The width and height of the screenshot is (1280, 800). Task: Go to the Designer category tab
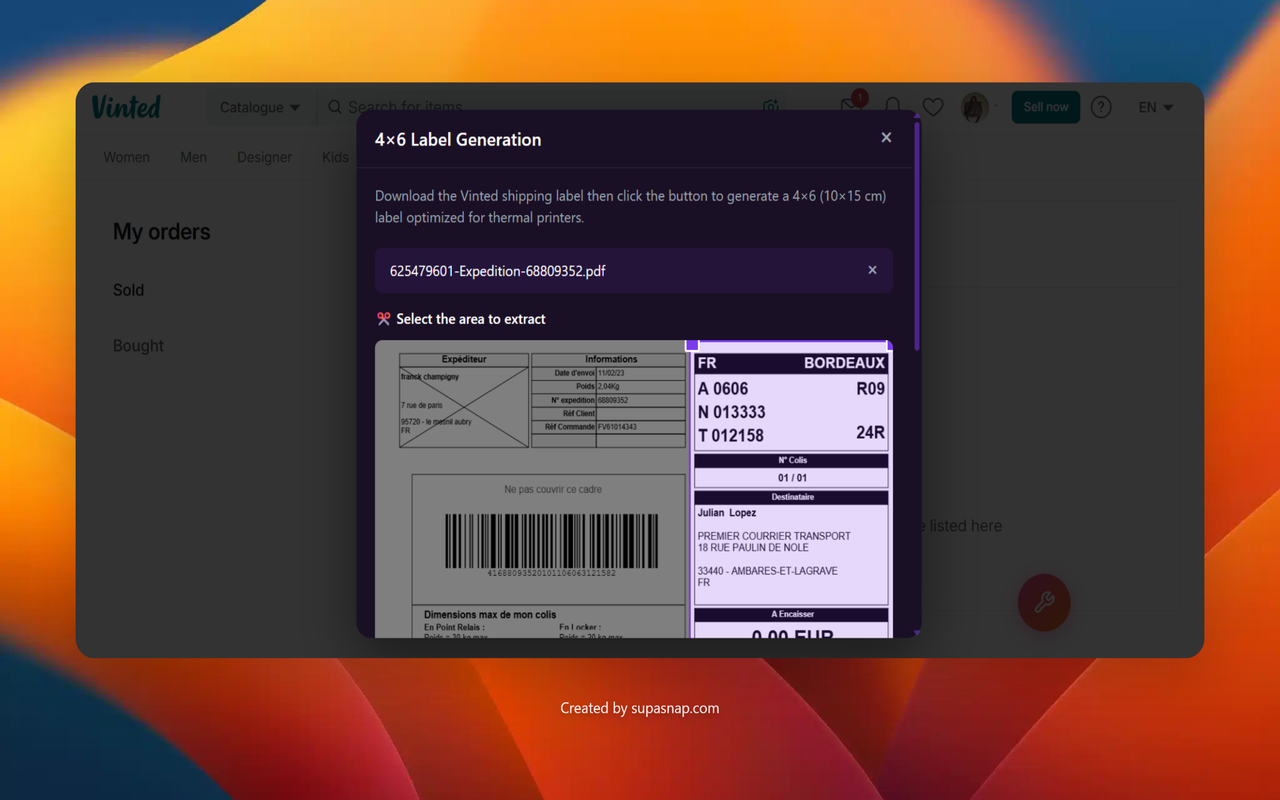[265, 157]
